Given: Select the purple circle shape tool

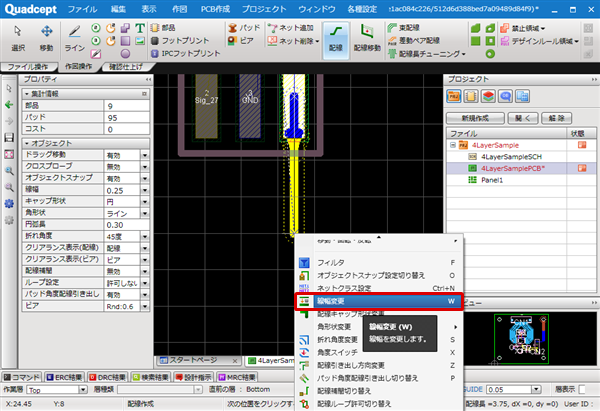Looking at the screenshot, I should (x=125, y=54).
